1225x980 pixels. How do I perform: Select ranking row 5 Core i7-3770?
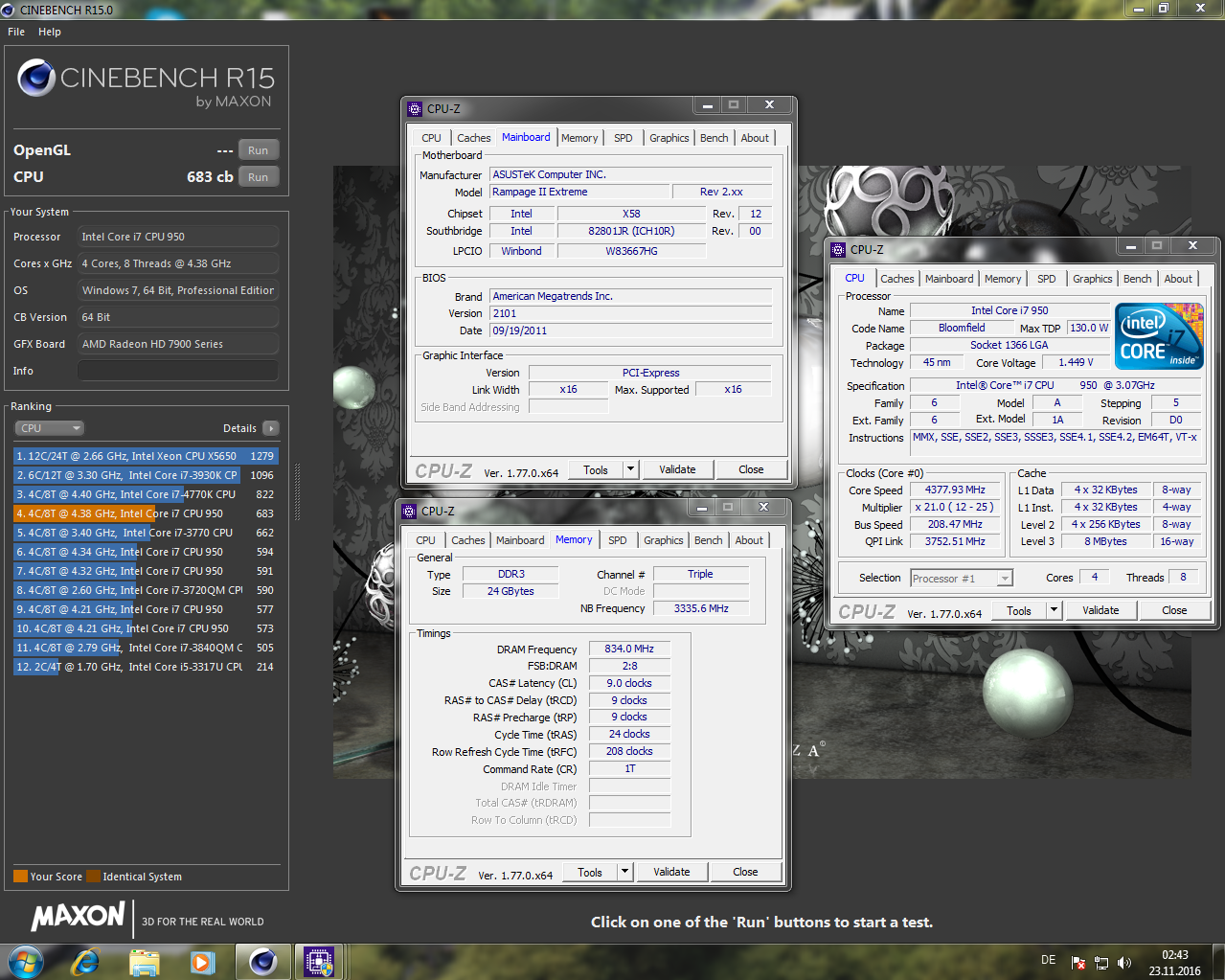coord(146,533)
